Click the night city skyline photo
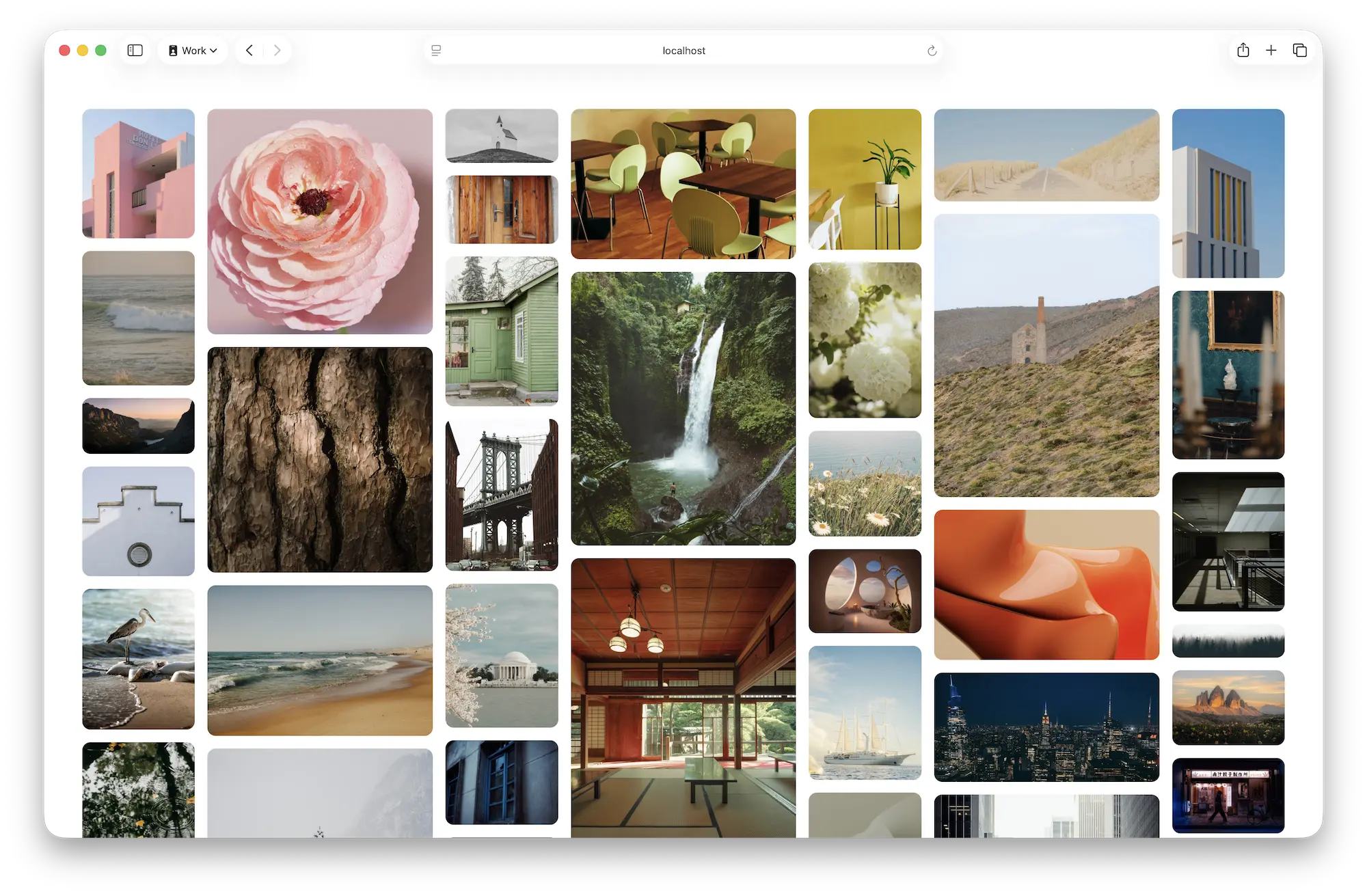 [1046, 727]
